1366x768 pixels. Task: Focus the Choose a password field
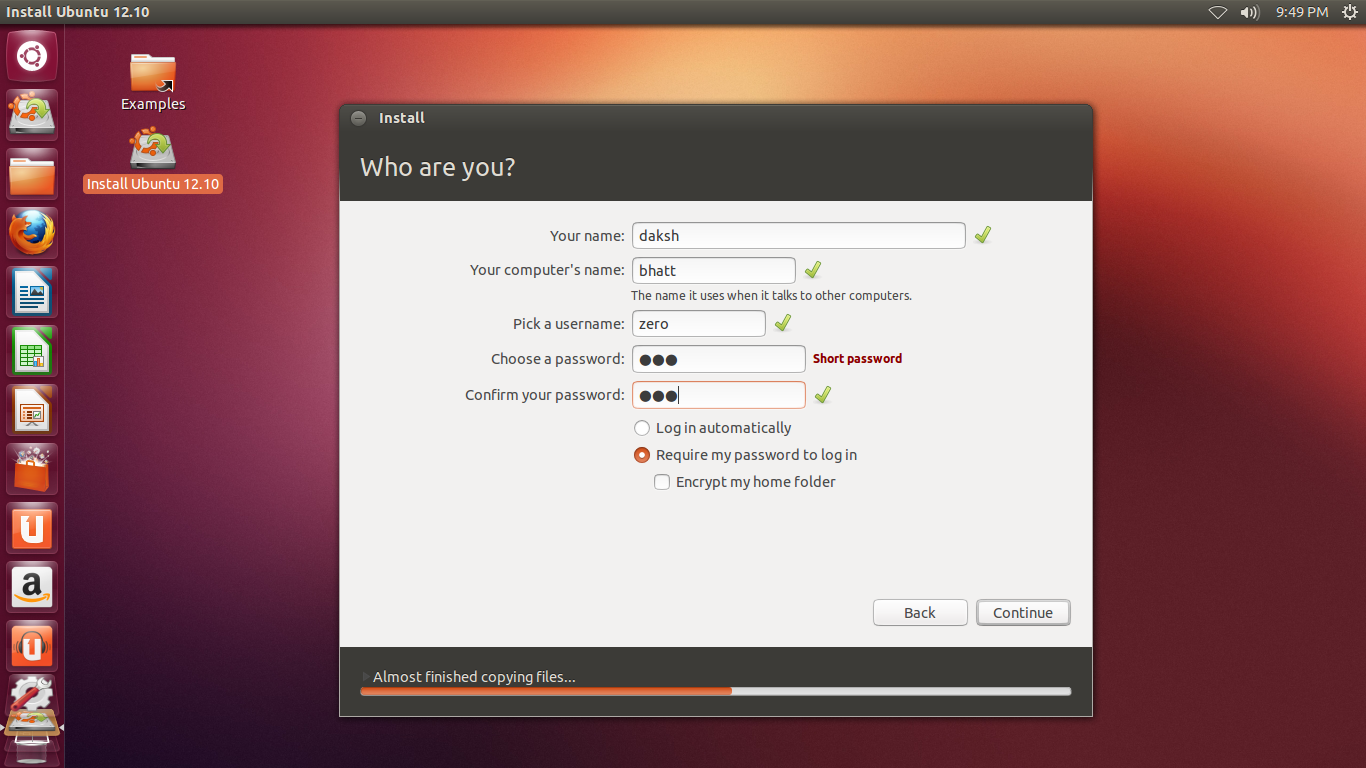[719, 359]
